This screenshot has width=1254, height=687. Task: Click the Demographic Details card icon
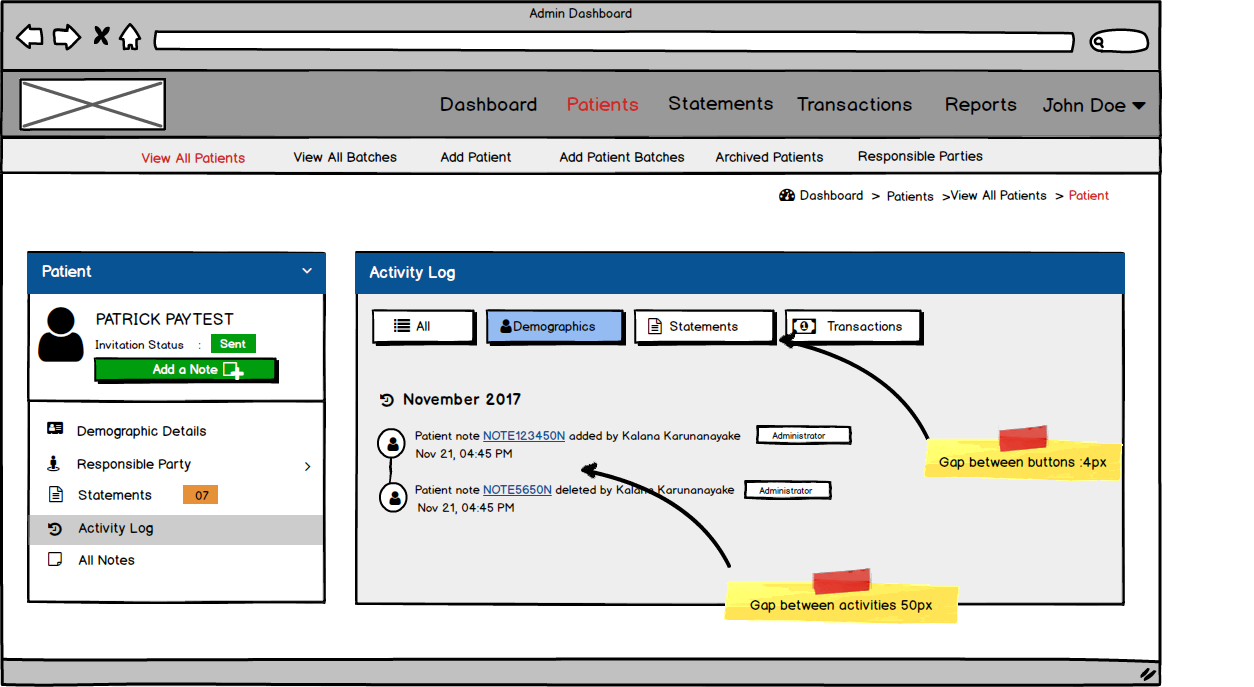[x=55, y=429]
